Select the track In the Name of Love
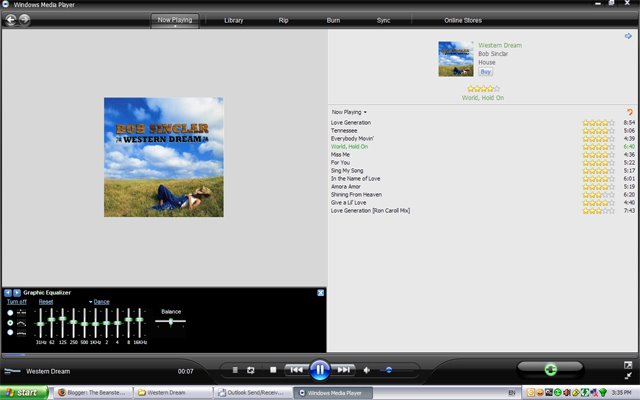This screenshot has height=400, width=640. coord(355,179)
